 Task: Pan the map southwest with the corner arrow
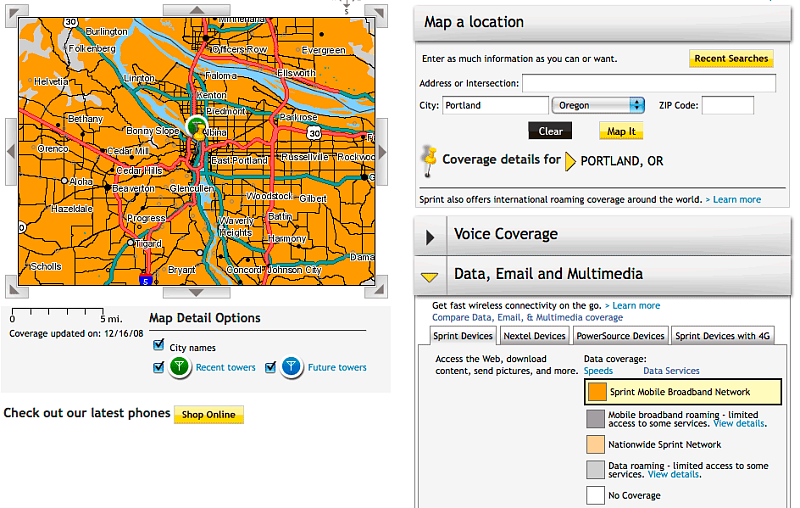17,287
